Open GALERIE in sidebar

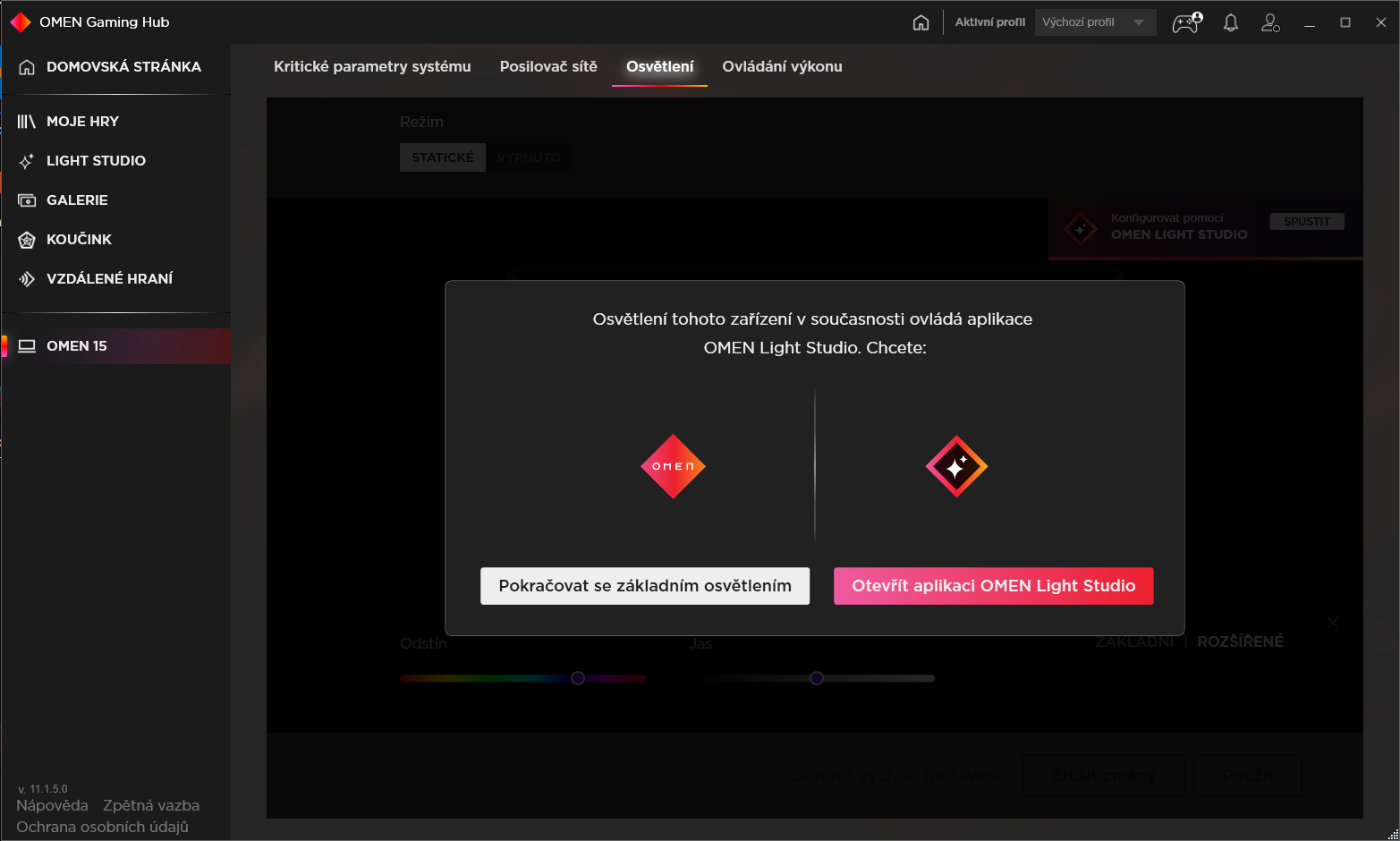(77, 200)
